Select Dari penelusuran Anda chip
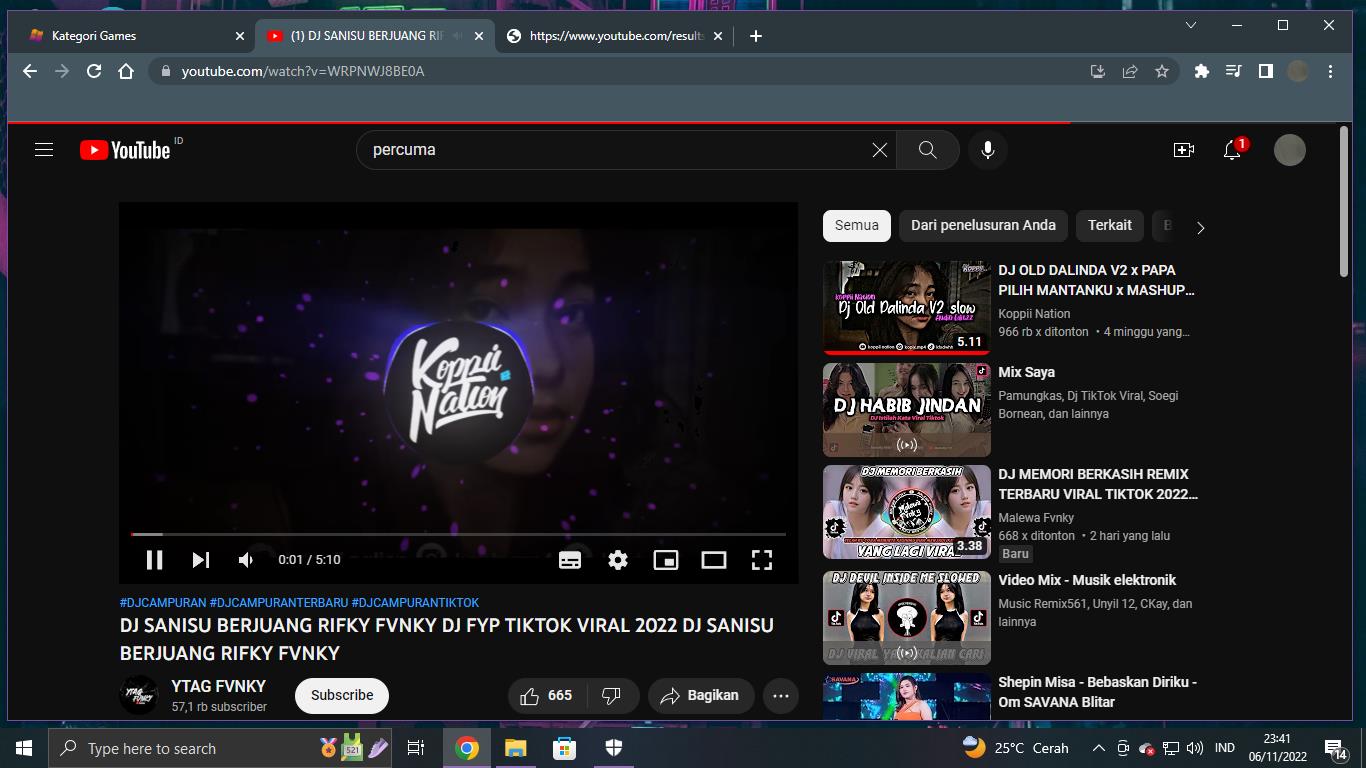 point(983,225)
